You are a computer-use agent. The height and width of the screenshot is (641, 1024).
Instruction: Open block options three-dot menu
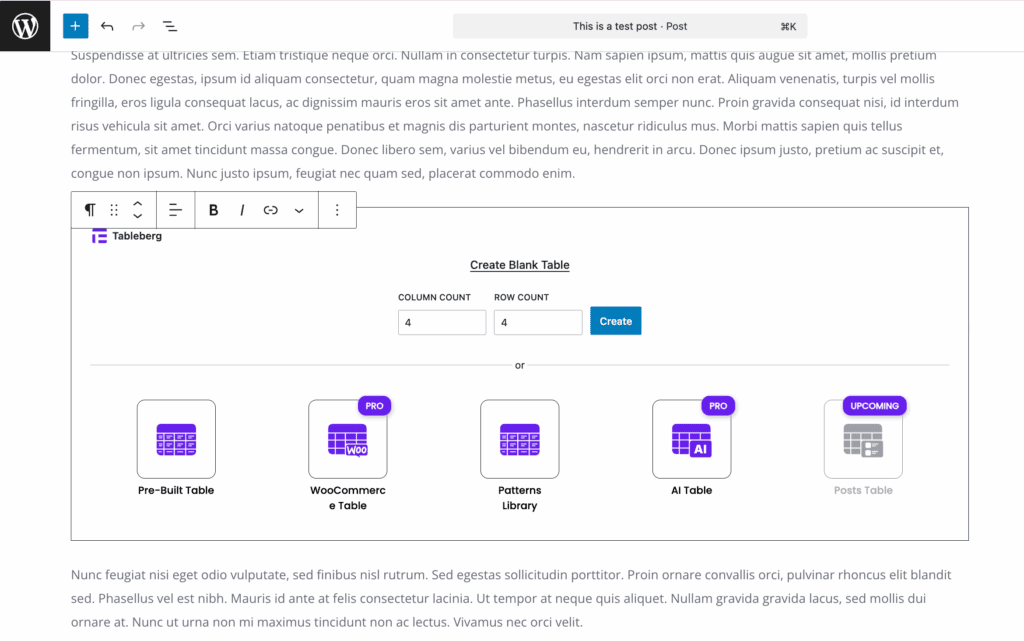[x=337, y=210]
